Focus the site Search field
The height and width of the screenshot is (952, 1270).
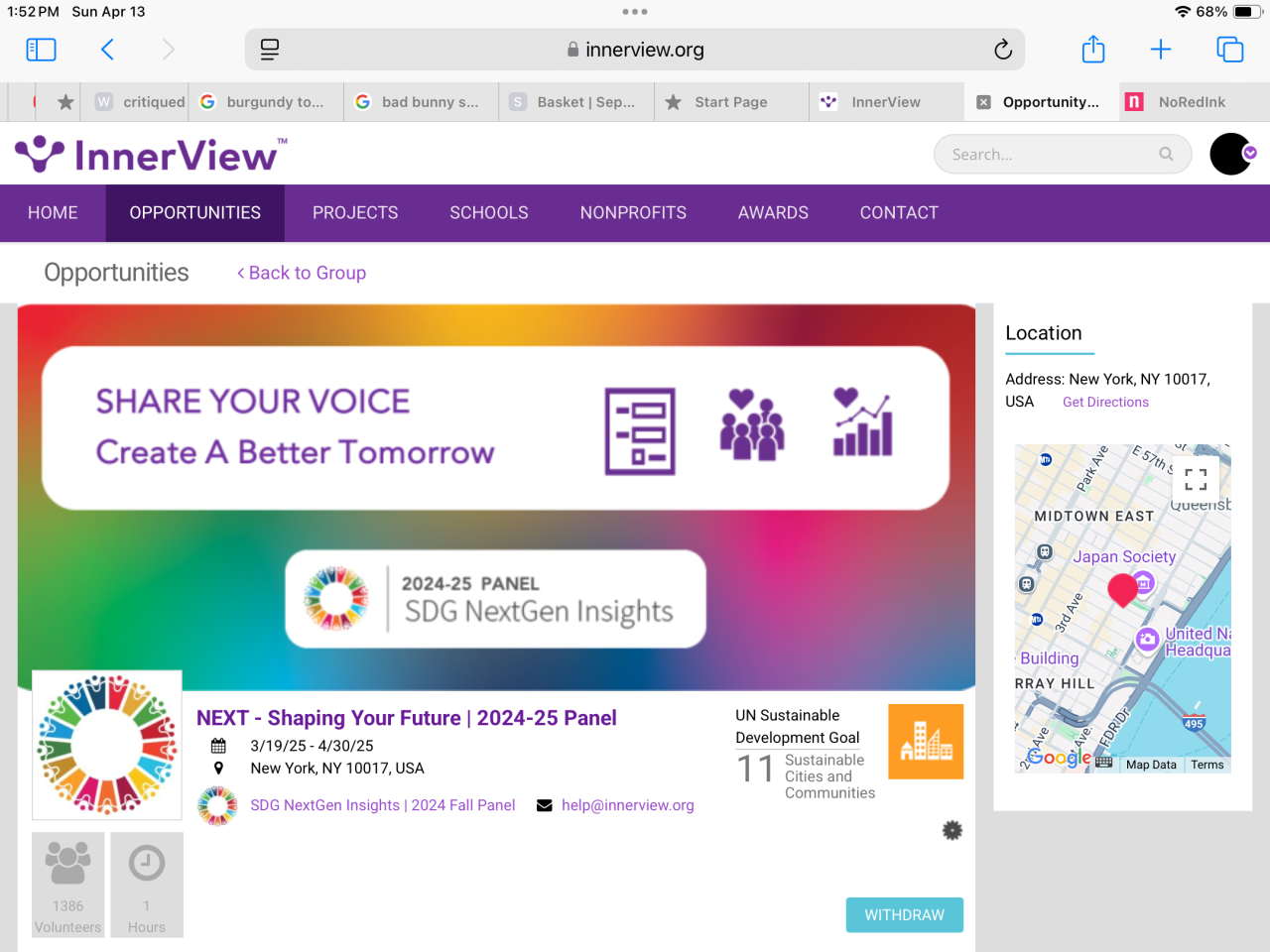[x=1063, y=154]
